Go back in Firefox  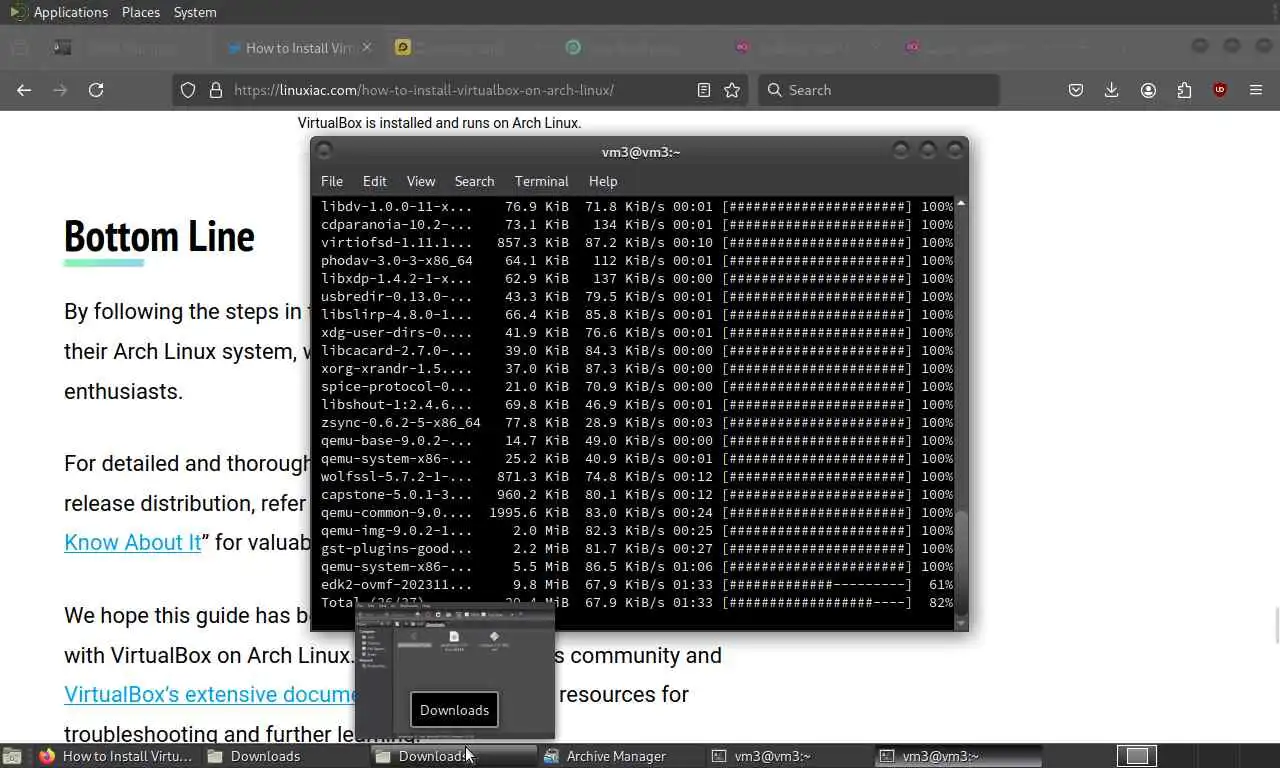point(24,90)
